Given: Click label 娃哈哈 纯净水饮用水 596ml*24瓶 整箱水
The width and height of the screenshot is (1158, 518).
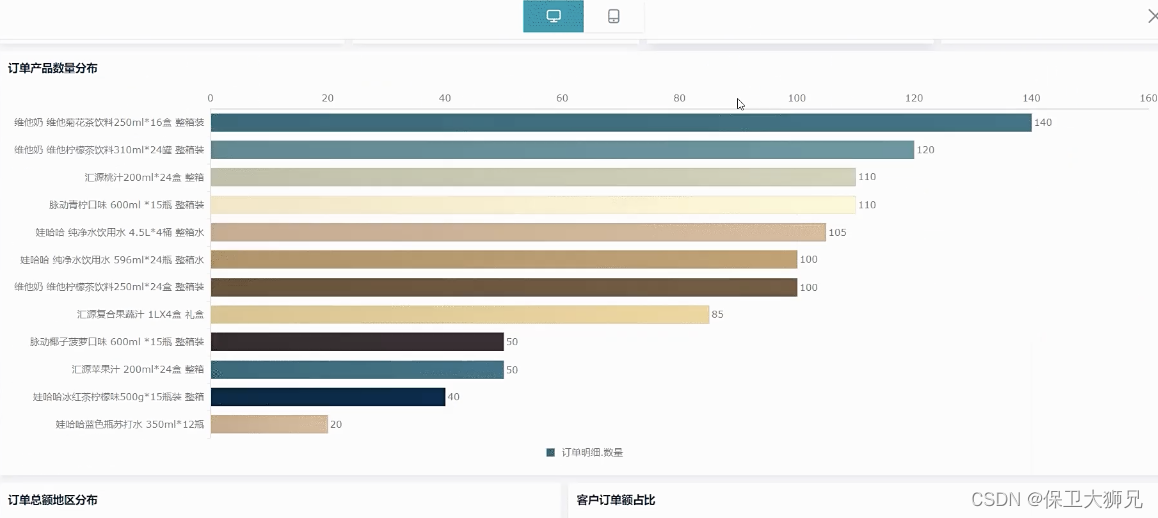Looking at the screenshot, I should click(112, 259).
